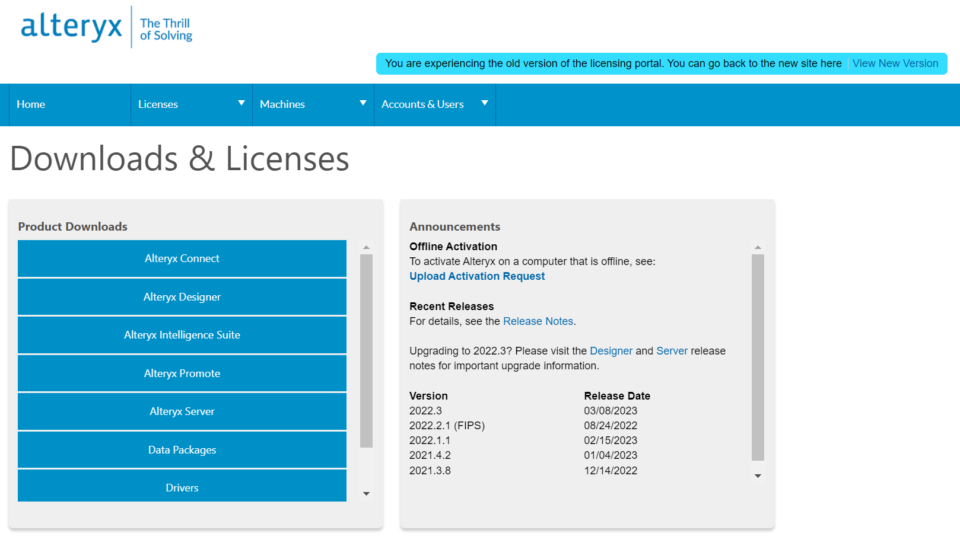Image resolution: width=960 pixels, height=546 pixels.
Task: Click Announcements scrollbar down arrow
Action: 758,476
